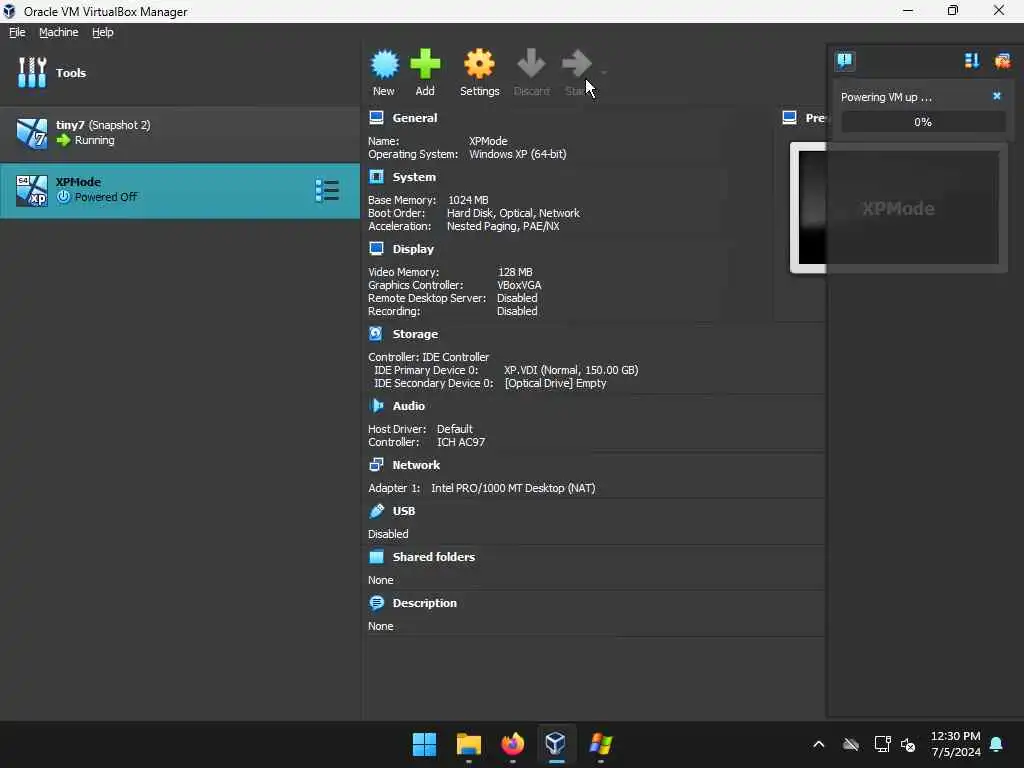Screen dimensions: 1024x768
Task: Click the Intel PRO/1000 adapter text
Action: (513, 488)
